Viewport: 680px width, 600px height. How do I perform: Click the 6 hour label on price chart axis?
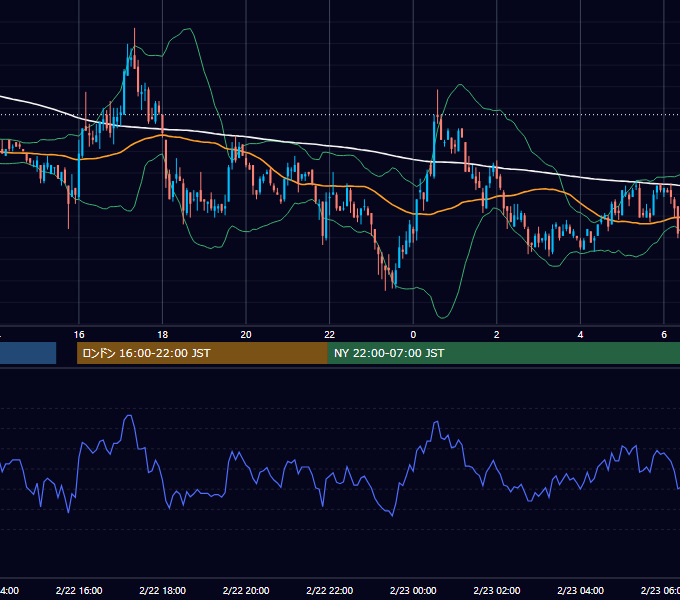tap(664, 335)
